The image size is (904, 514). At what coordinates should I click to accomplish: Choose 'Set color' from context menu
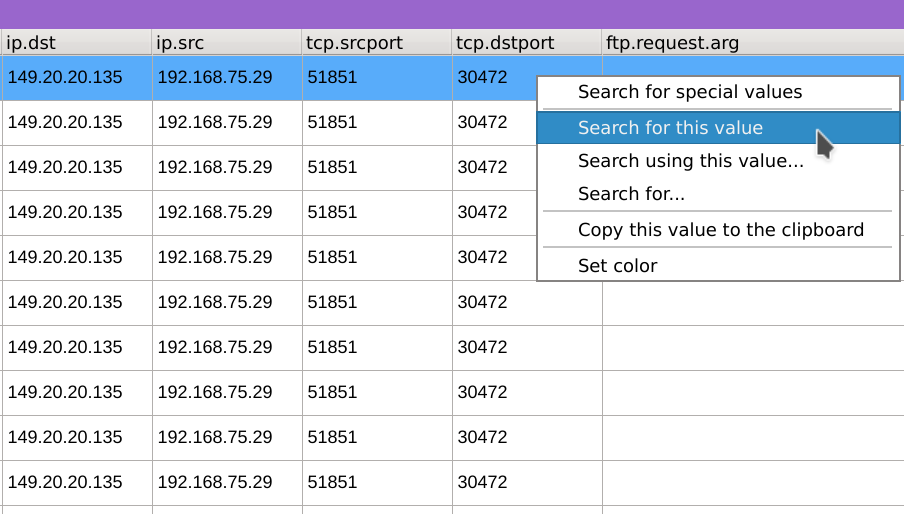(x=617, y=266)
